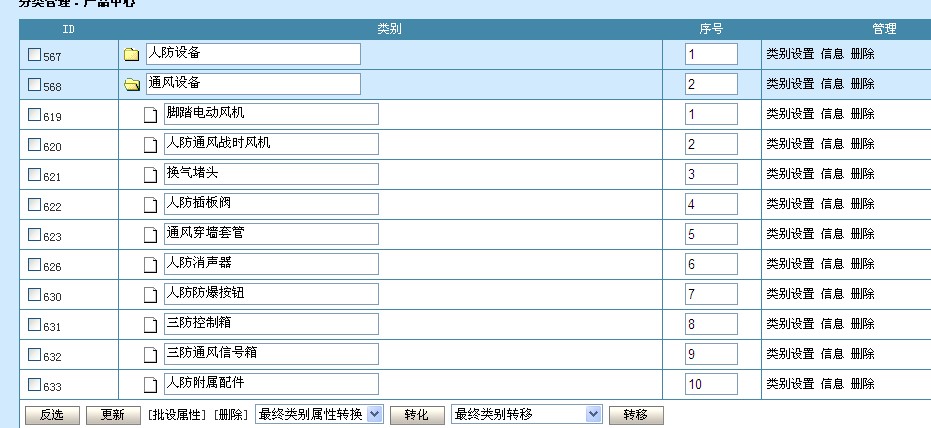Click 信息 link in 三防通风信号箱 row
931x428 pixels.
click(832, 354)
